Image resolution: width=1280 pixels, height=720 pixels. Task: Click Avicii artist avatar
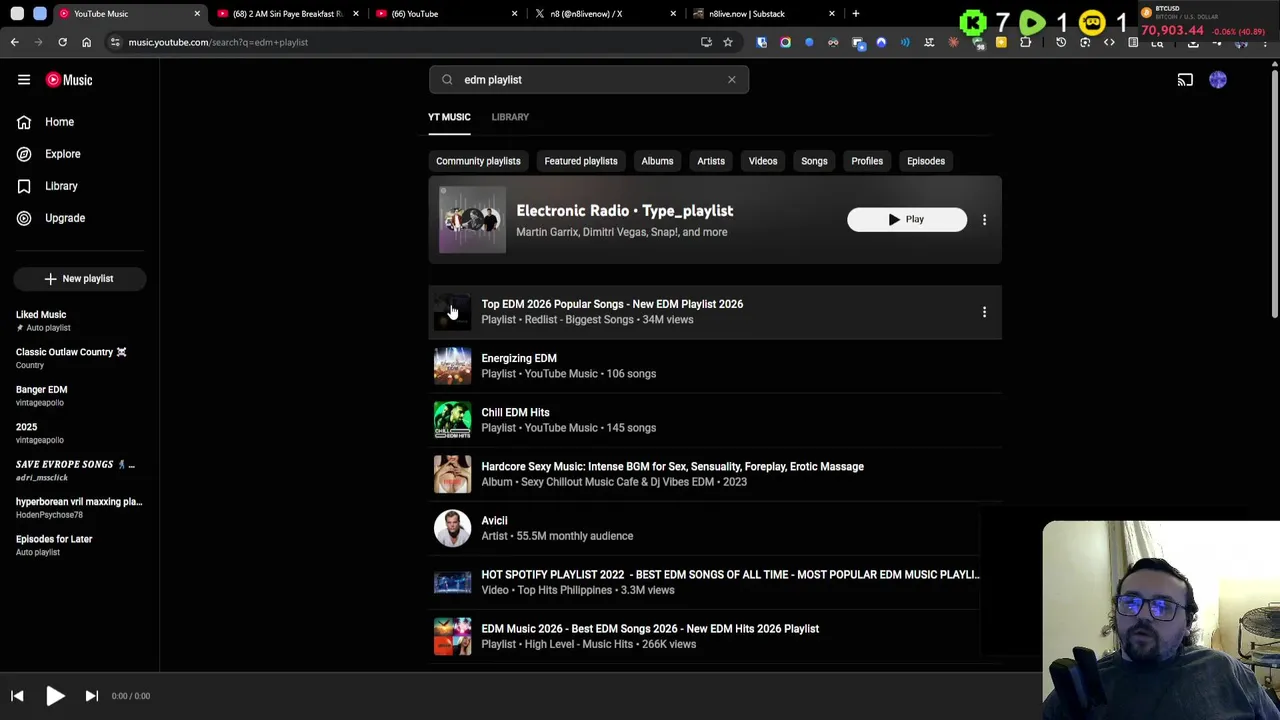(x=452, y=528)
